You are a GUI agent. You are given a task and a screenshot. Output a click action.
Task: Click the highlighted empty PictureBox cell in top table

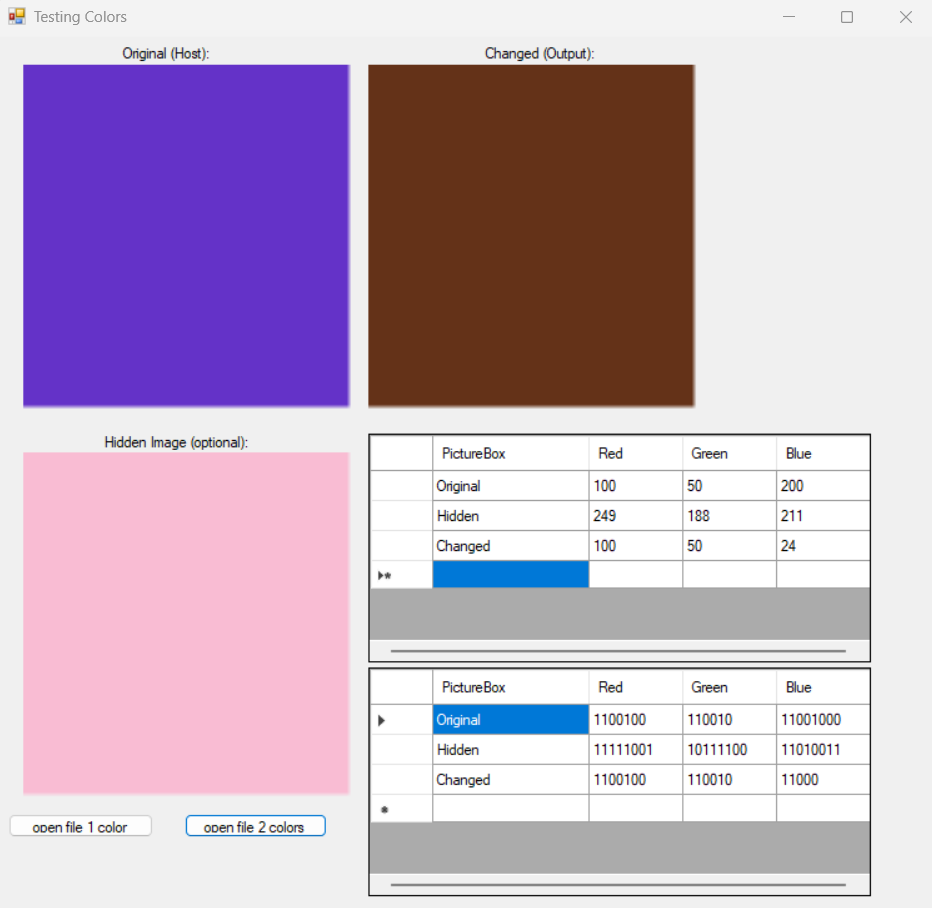pyautogui.click(x=510, y=575)
